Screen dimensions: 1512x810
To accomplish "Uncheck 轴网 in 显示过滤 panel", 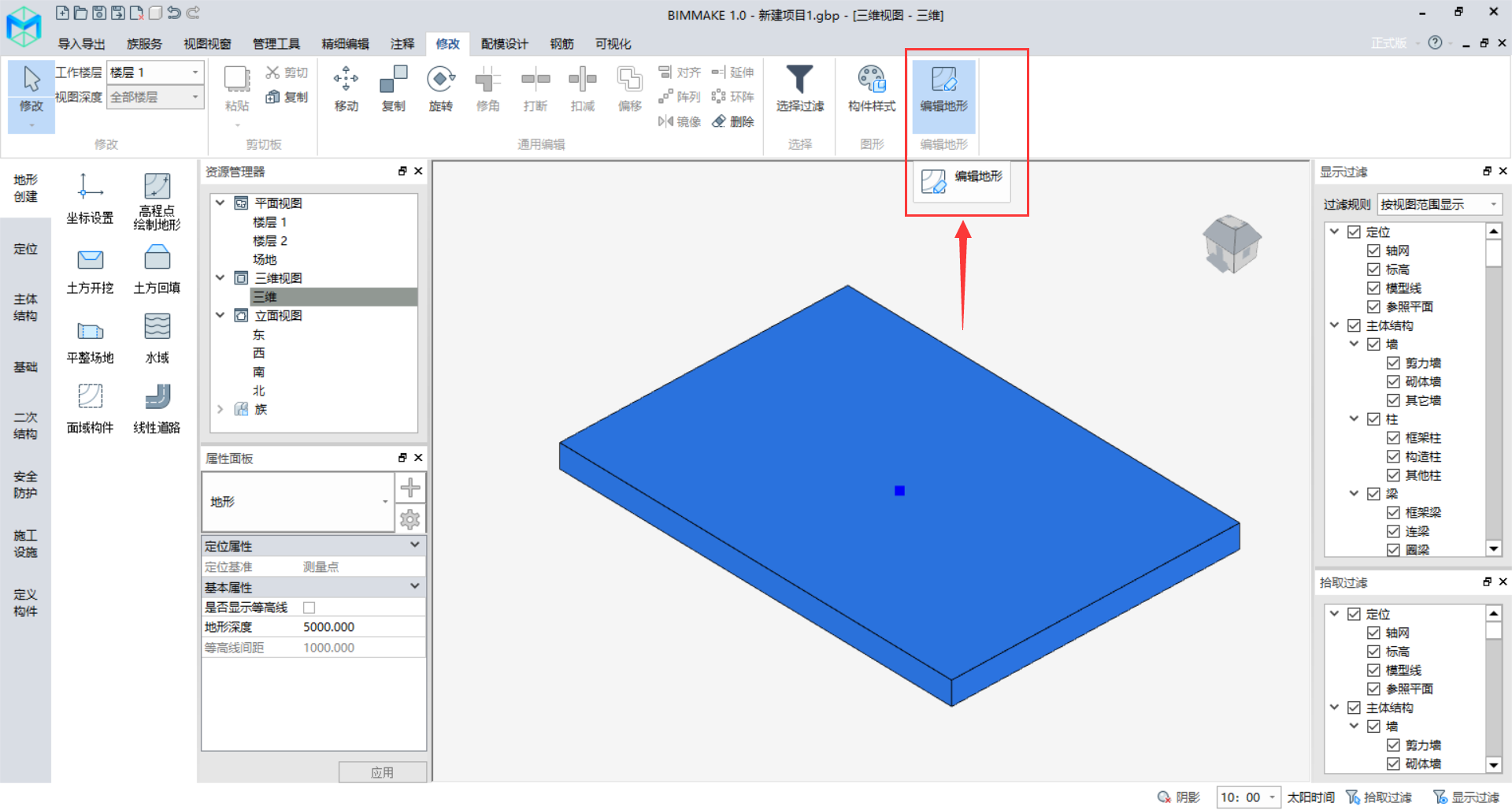I will coord(1374,251).
